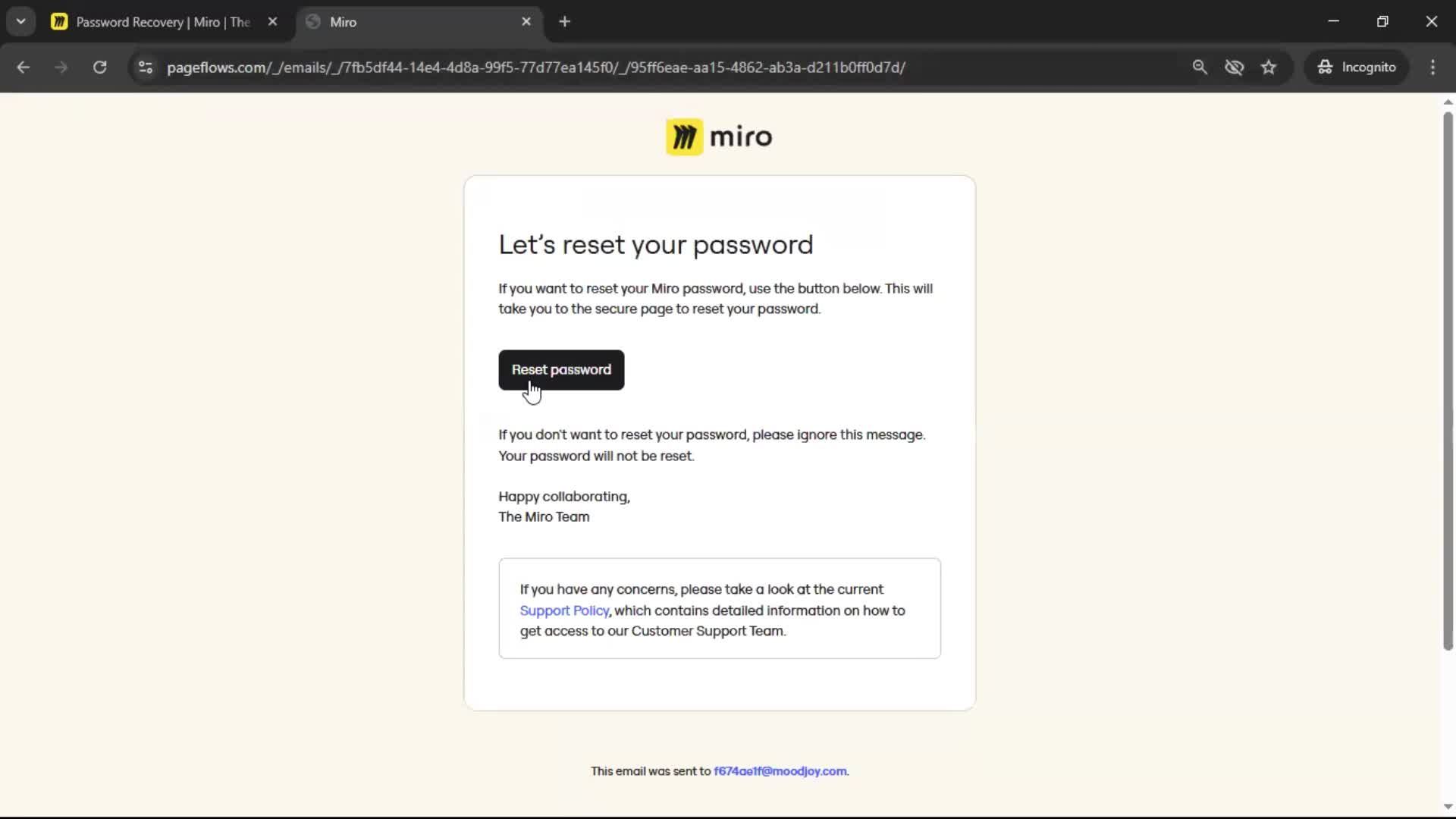Click the Reset password button
Viewport: 1456px width, 819px height.
pyautogui.click(x=561, y=370)
